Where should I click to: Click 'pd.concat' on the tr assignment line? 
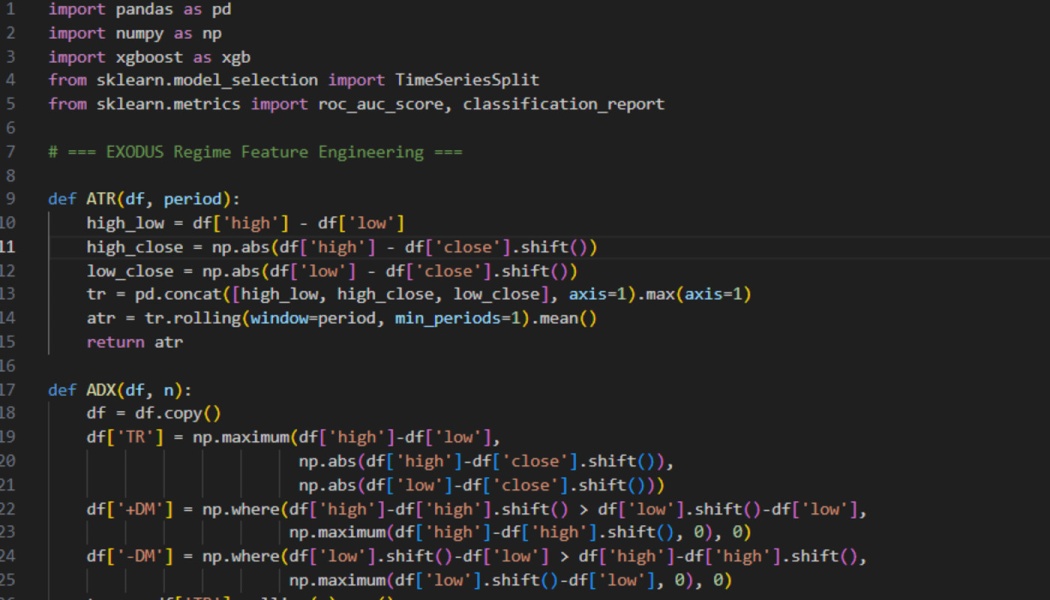tap(177, 295)
